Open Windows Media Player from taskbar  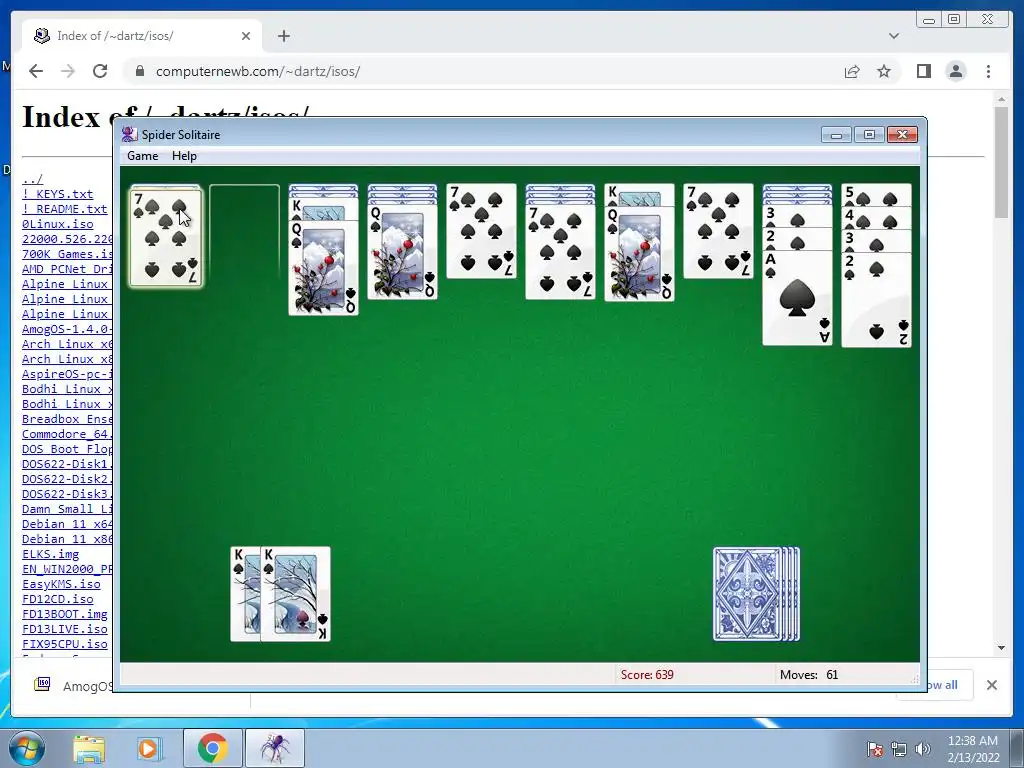pos(148,748)
